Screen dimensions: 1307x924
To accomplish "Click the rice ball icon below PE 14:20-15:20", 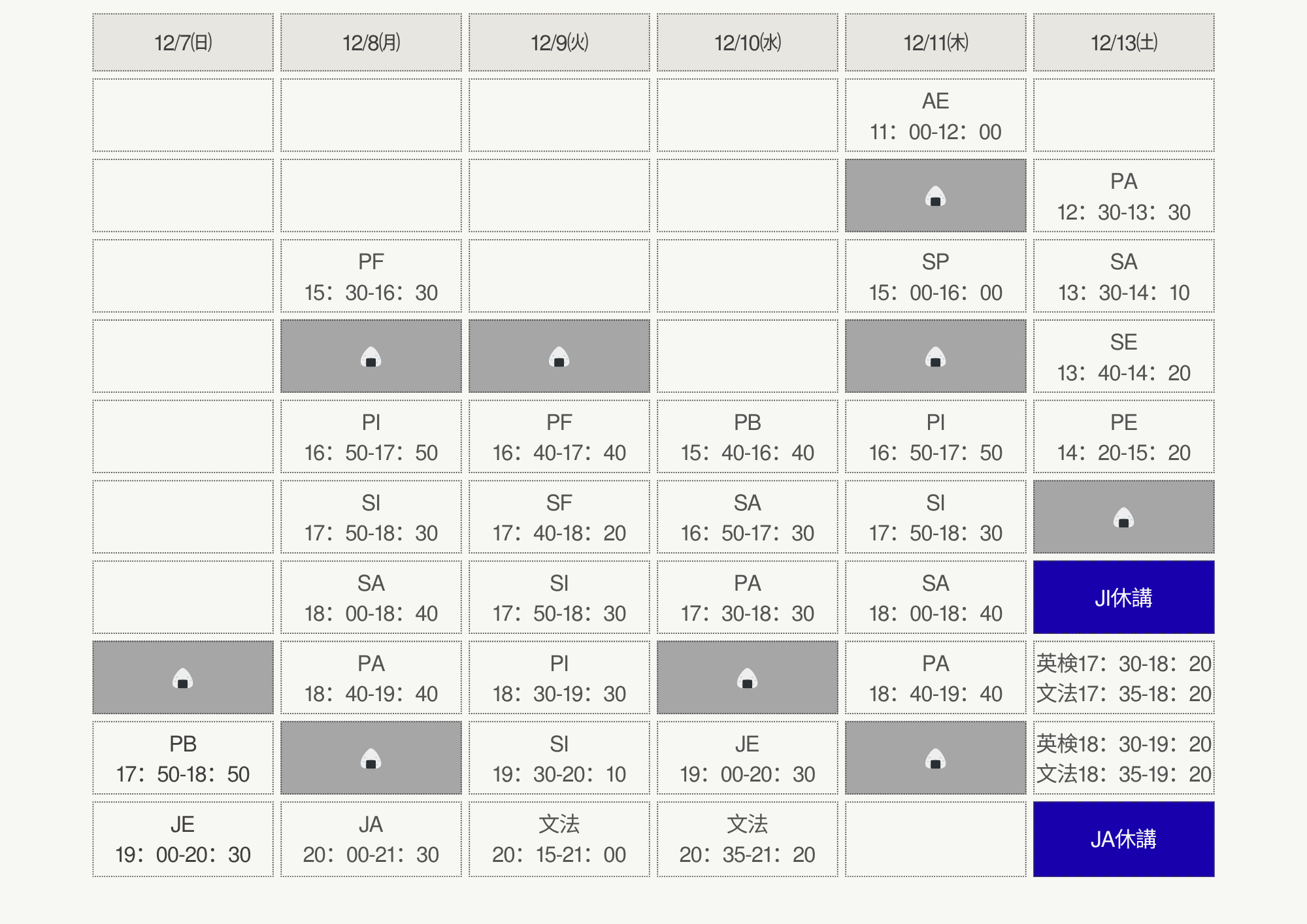I will pos(1123,518).
